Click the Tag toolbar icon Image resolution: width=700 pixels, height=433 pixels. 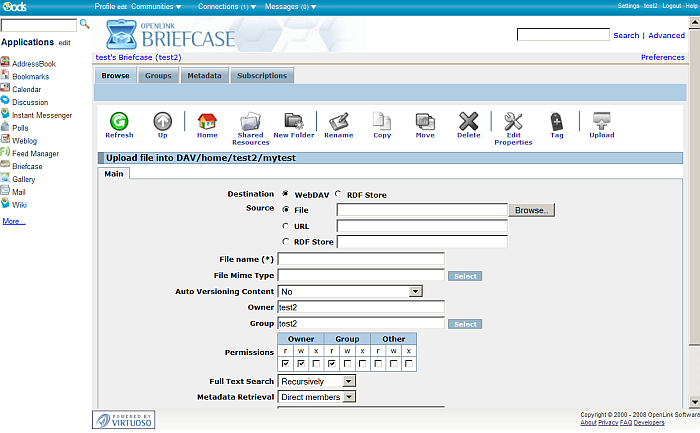(x=556, y=124)
